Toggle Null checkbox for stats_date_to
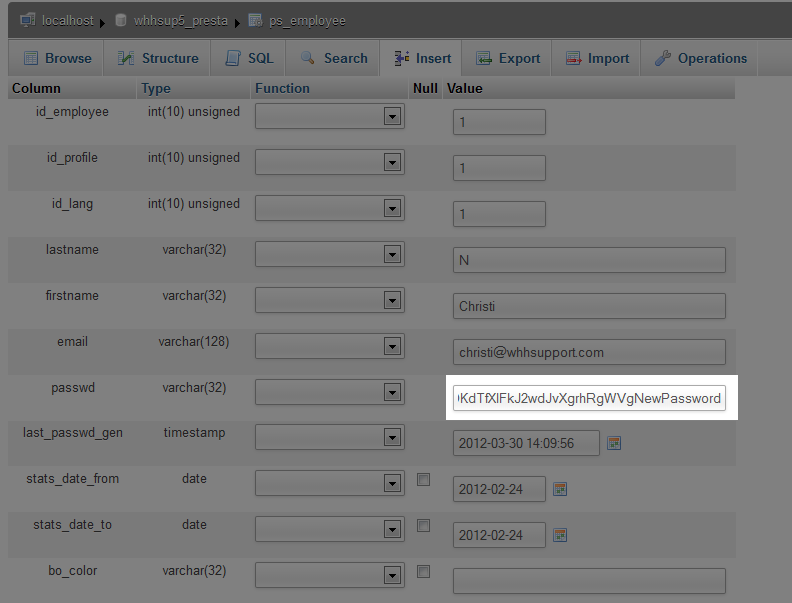Viewport: 792px width, 603px height. point(424,526)
